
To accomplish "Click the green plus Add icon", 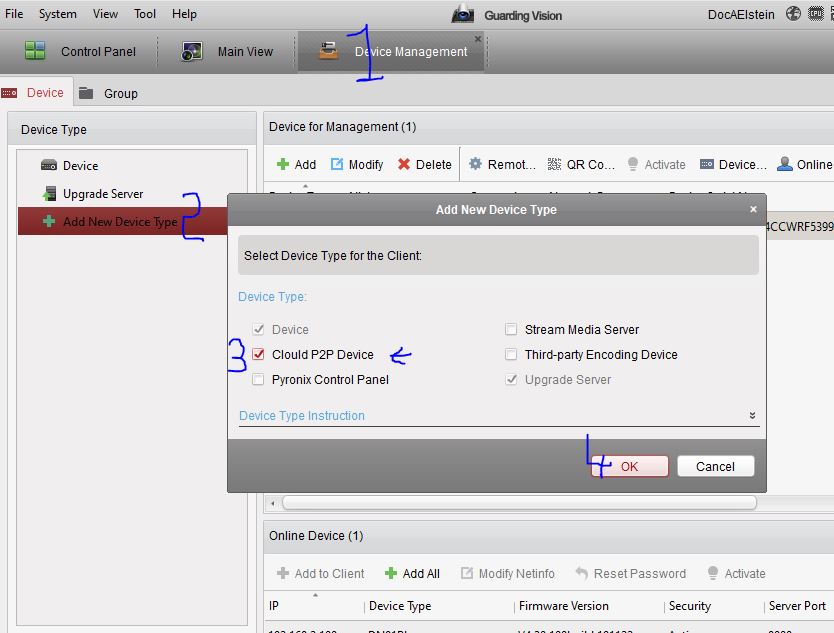I will (x=283, y=164).
